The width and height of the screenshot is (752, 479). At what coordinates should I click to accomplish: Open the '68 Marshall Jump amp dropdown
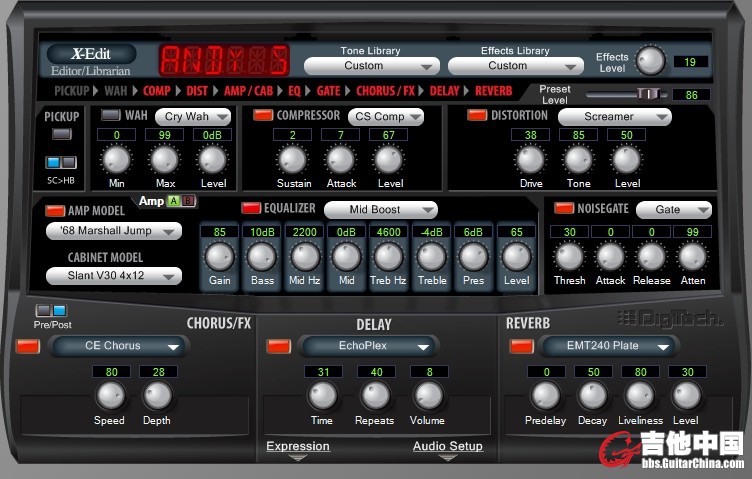click(x=114, y=231)
